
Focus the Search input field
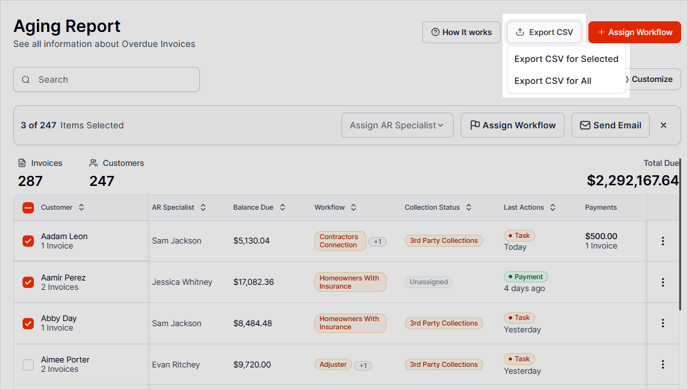coord(106,80)
